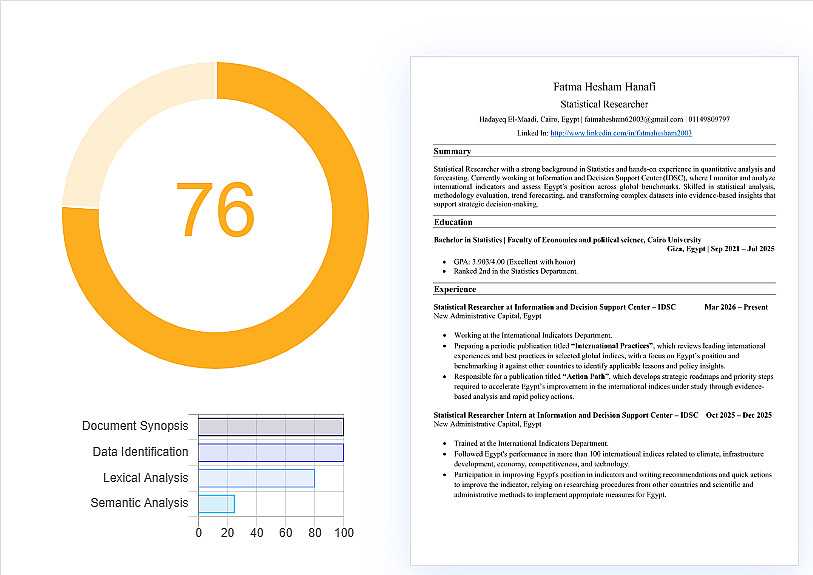
Task: Click the GPA bullet point
Action: click(514, 262)
